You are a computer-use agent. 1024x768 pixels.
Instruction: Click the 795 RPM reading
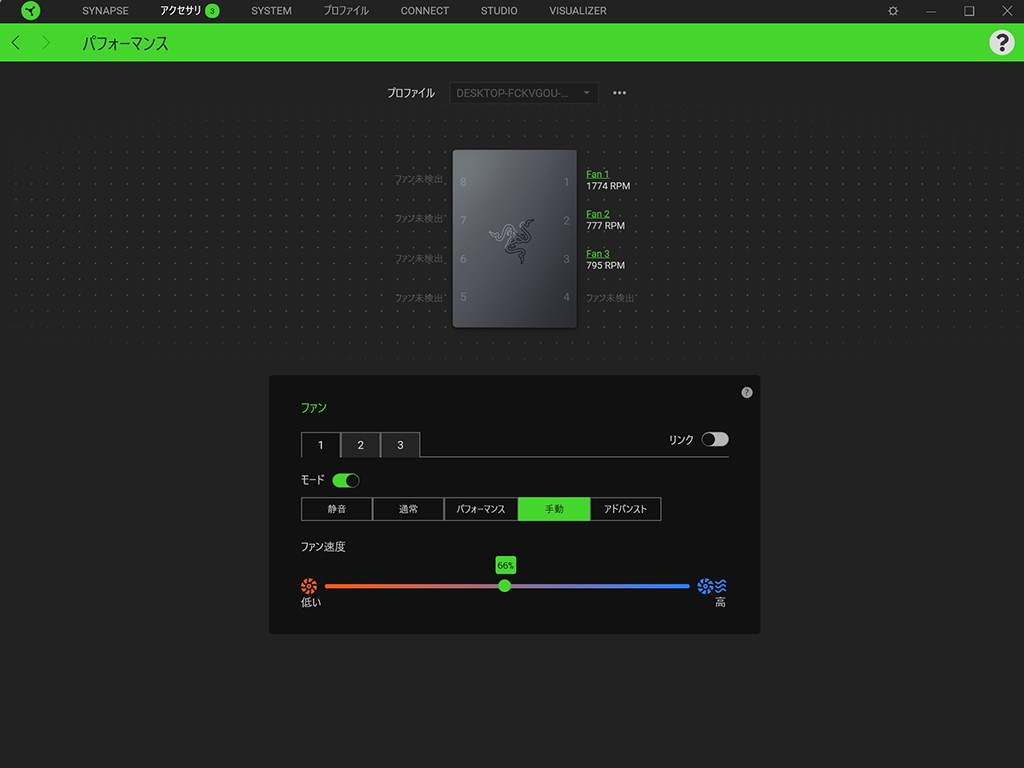click(605, 265)
